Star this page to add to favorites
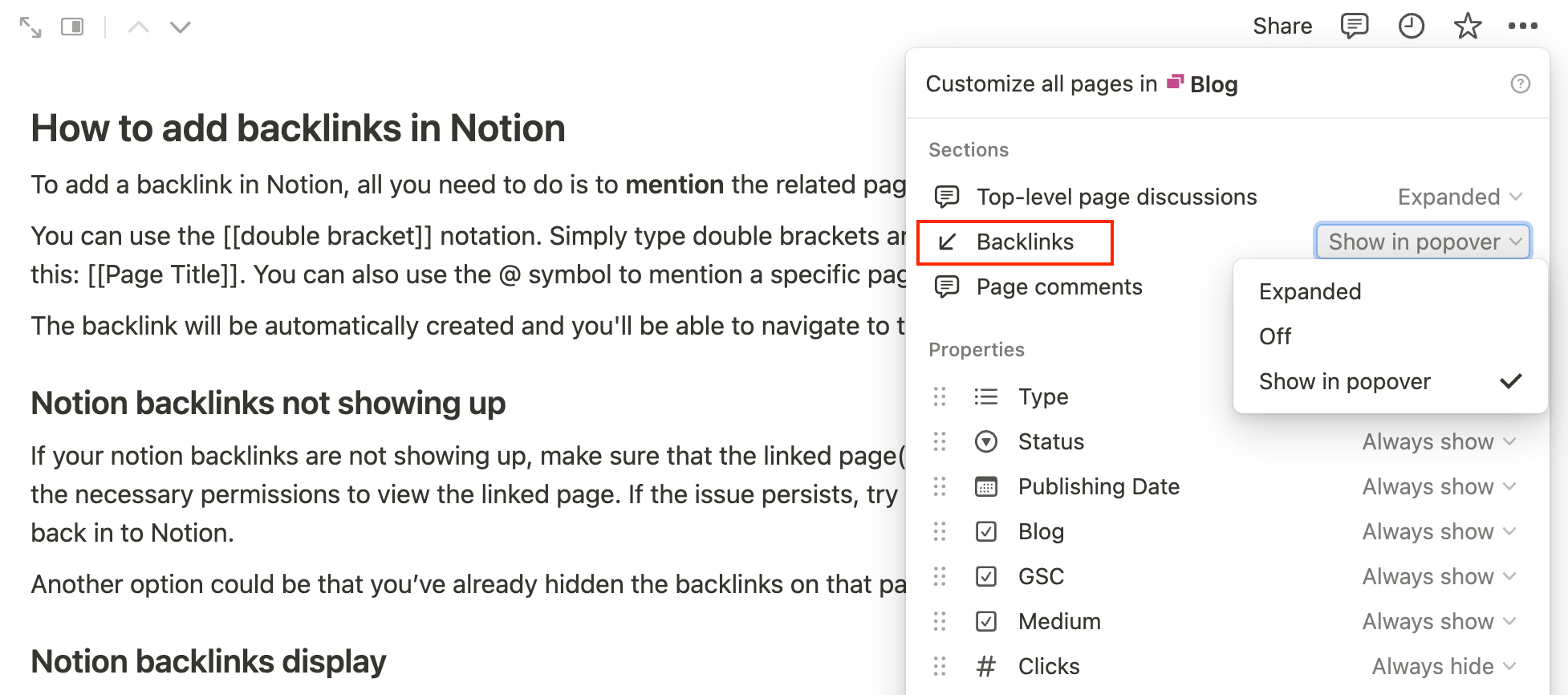The height and width of the screenshot is (695, 1568). pyautogui.click(x=1468, y=26)
